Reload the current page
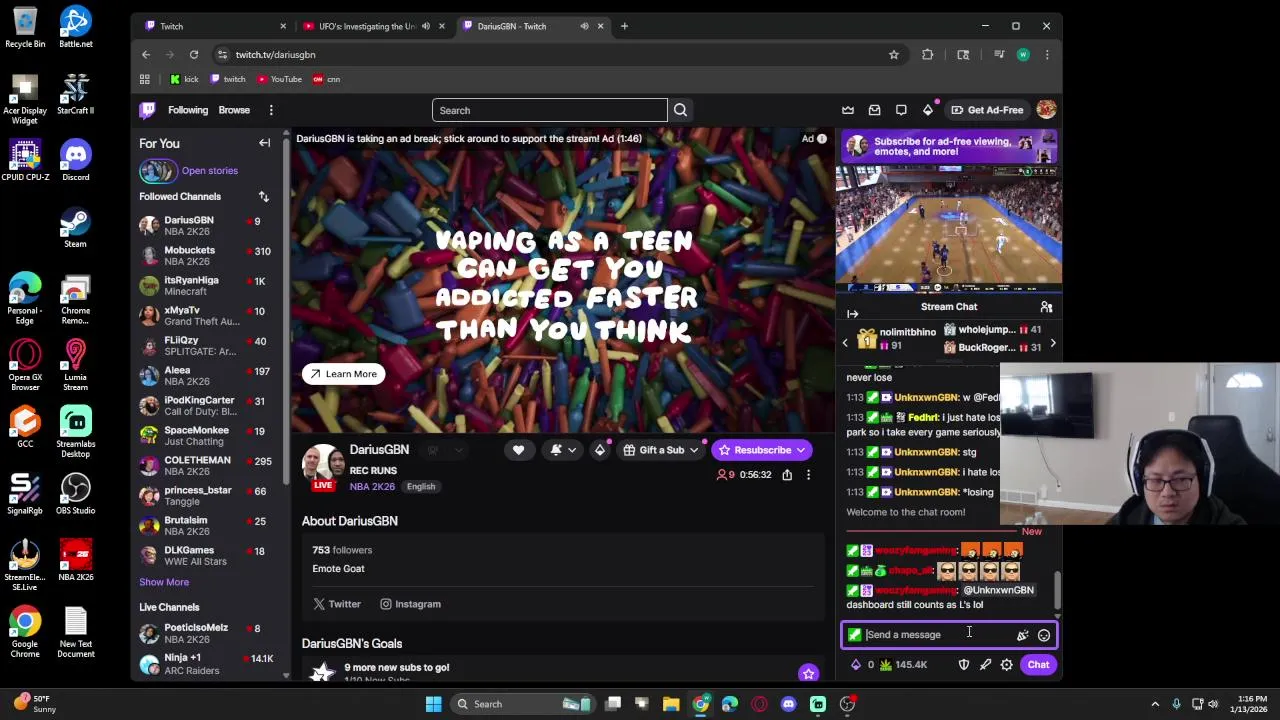The image size is (1280, 720). (x=194, y=55)
